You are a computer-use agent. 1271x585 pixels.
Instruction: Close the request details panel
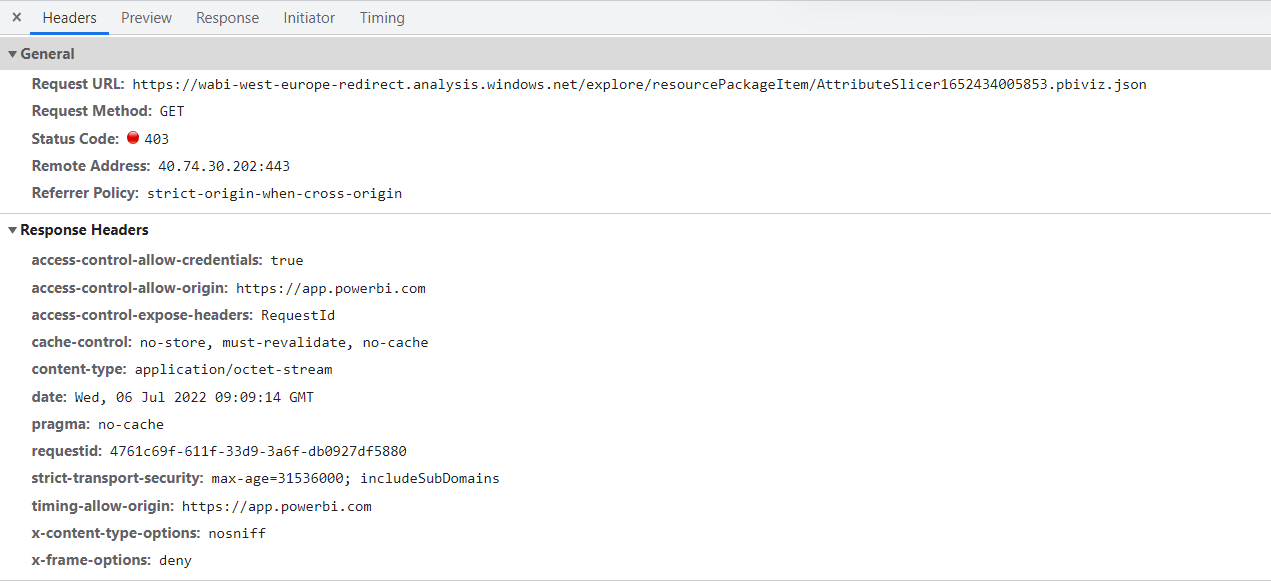16,17
